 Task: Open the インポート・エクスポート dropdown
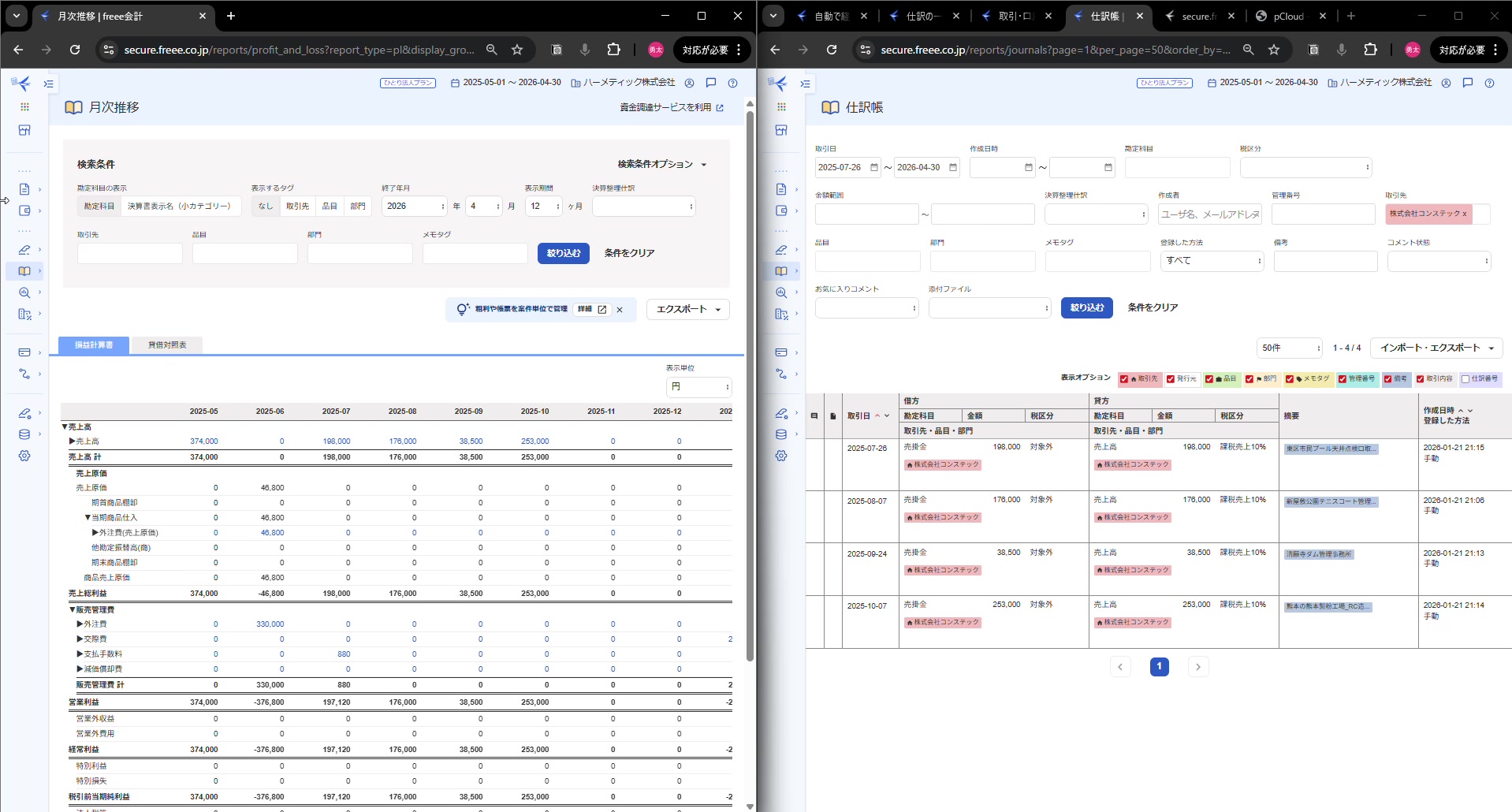[1436, 348]
